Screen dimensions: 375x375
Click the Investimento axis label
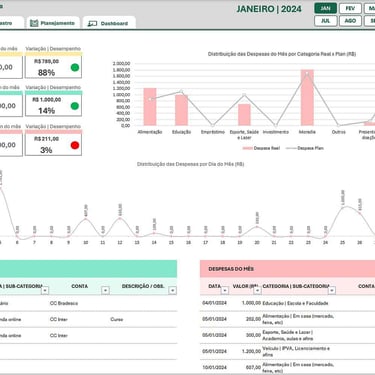(276, 132)
